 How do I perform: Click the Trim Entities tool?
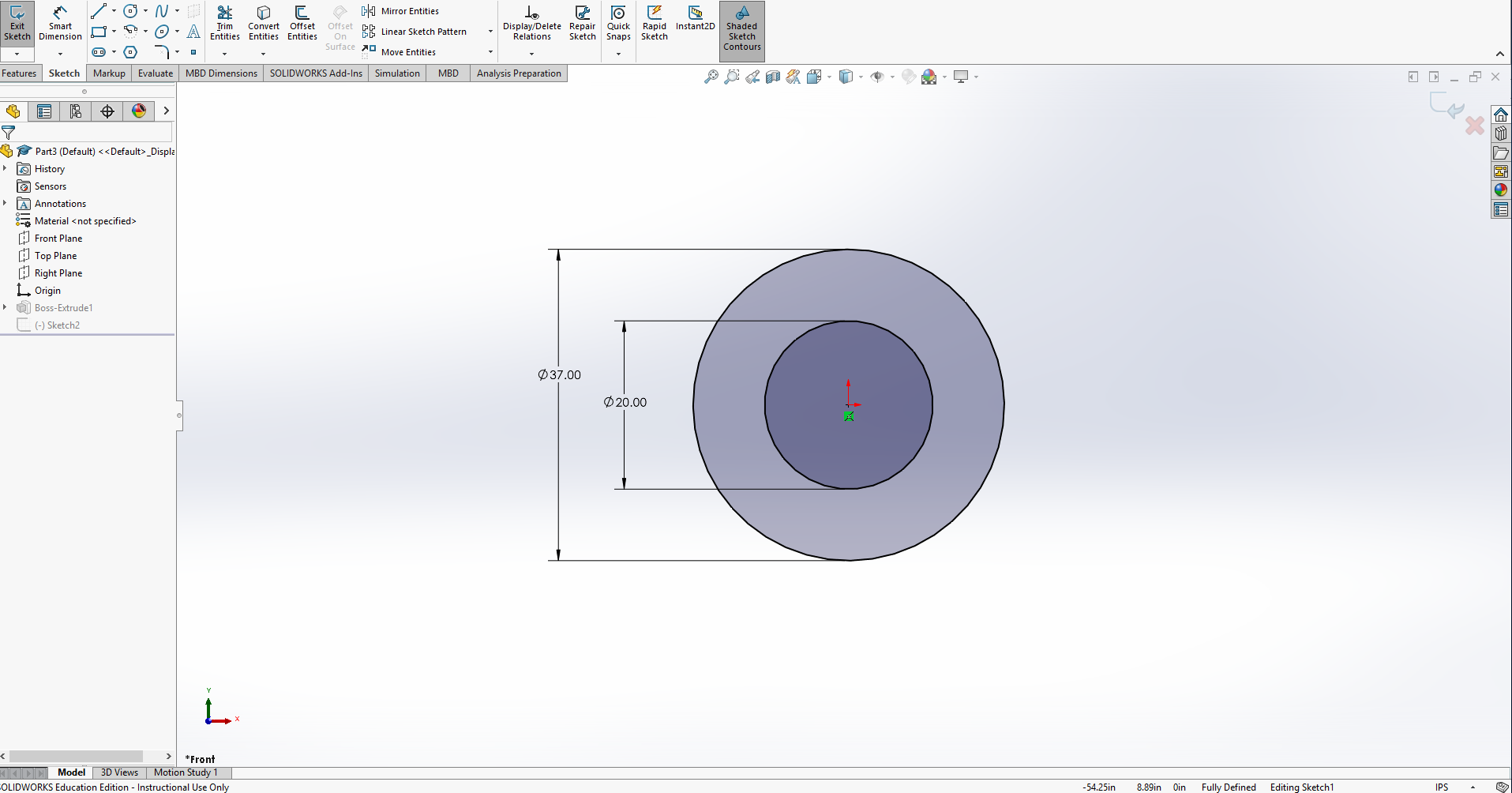(x=225, y=24)
